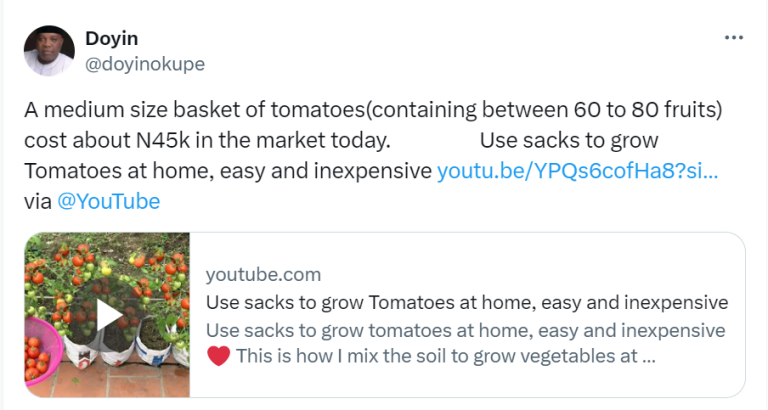Click the 'cost about N45k' tweet line
The width and height of the screenshot is (768, 410).
(x=206, y=139)
